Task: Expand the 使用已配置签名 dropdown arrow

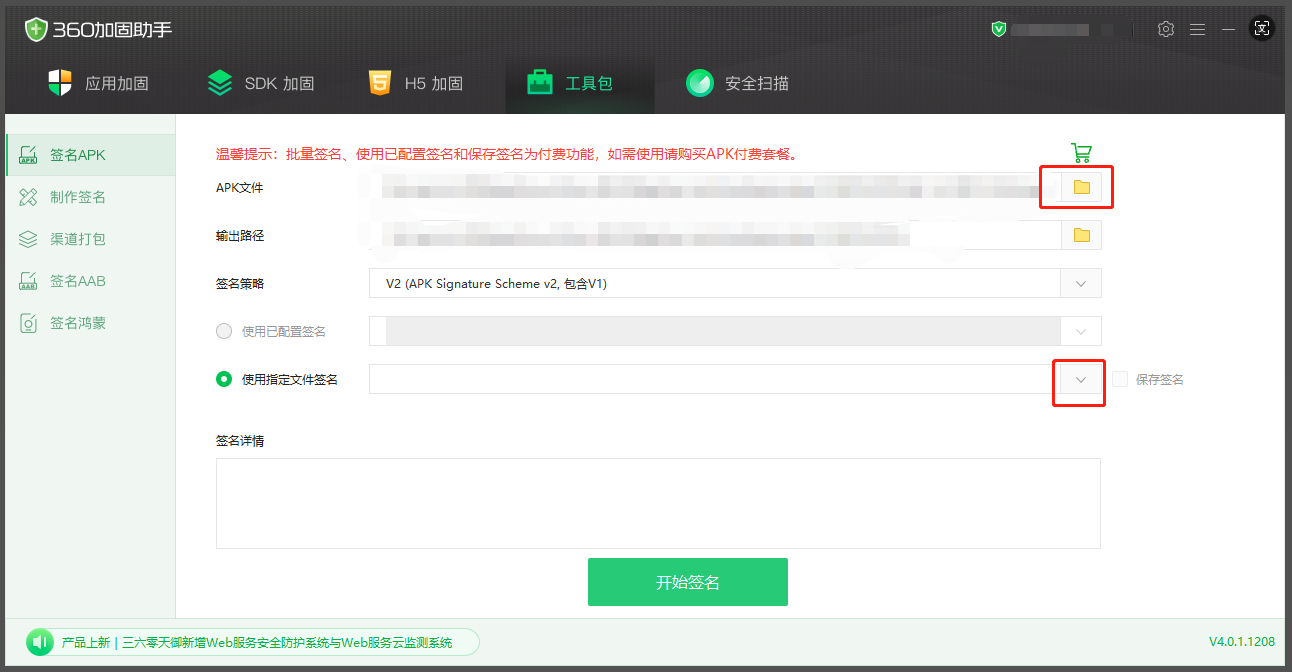Action: point(1081,331)
